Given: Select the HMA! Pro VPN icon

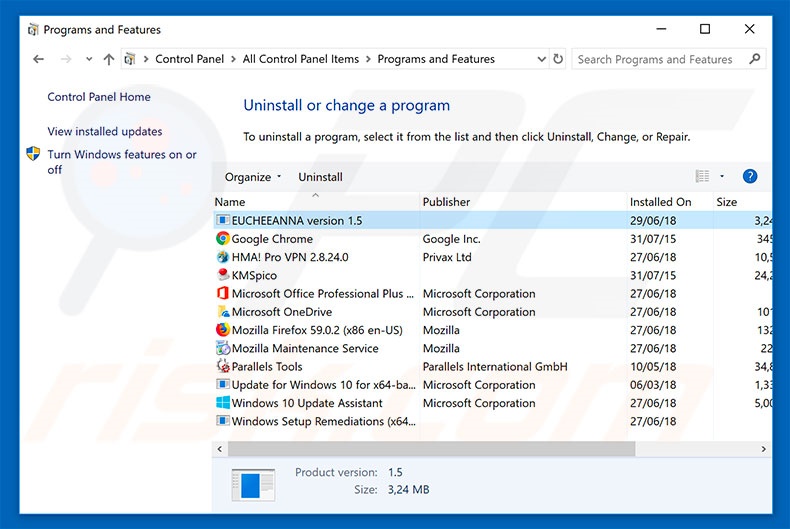Looking at the screenshot, I should point(223,257).
